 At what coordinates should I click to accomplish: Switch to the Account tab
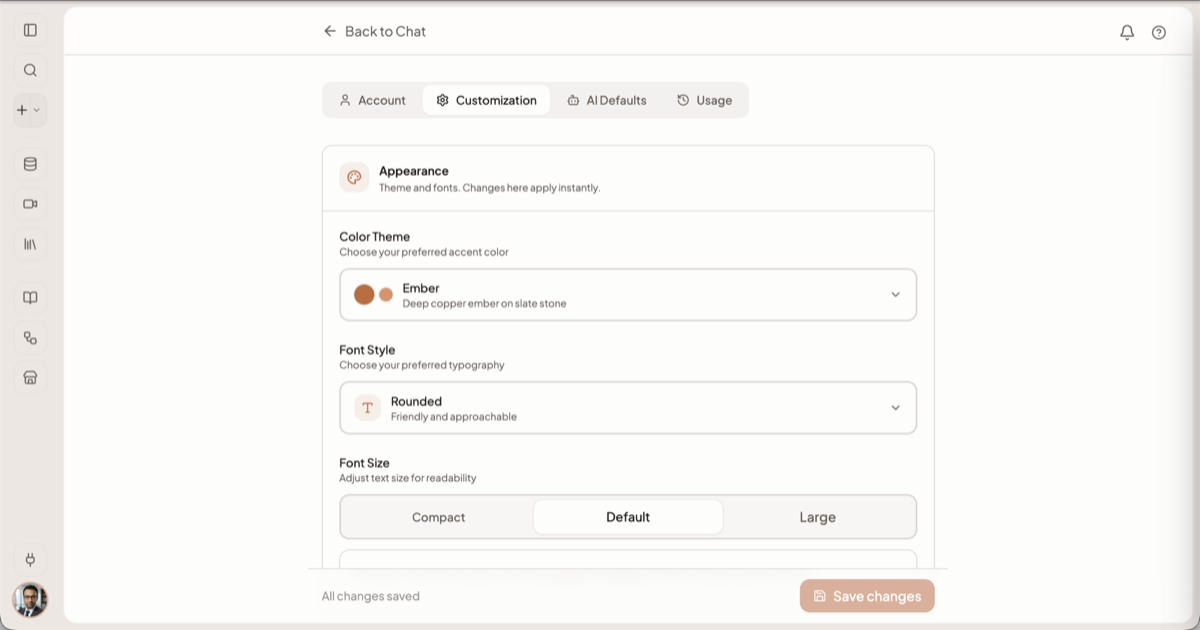372,100
